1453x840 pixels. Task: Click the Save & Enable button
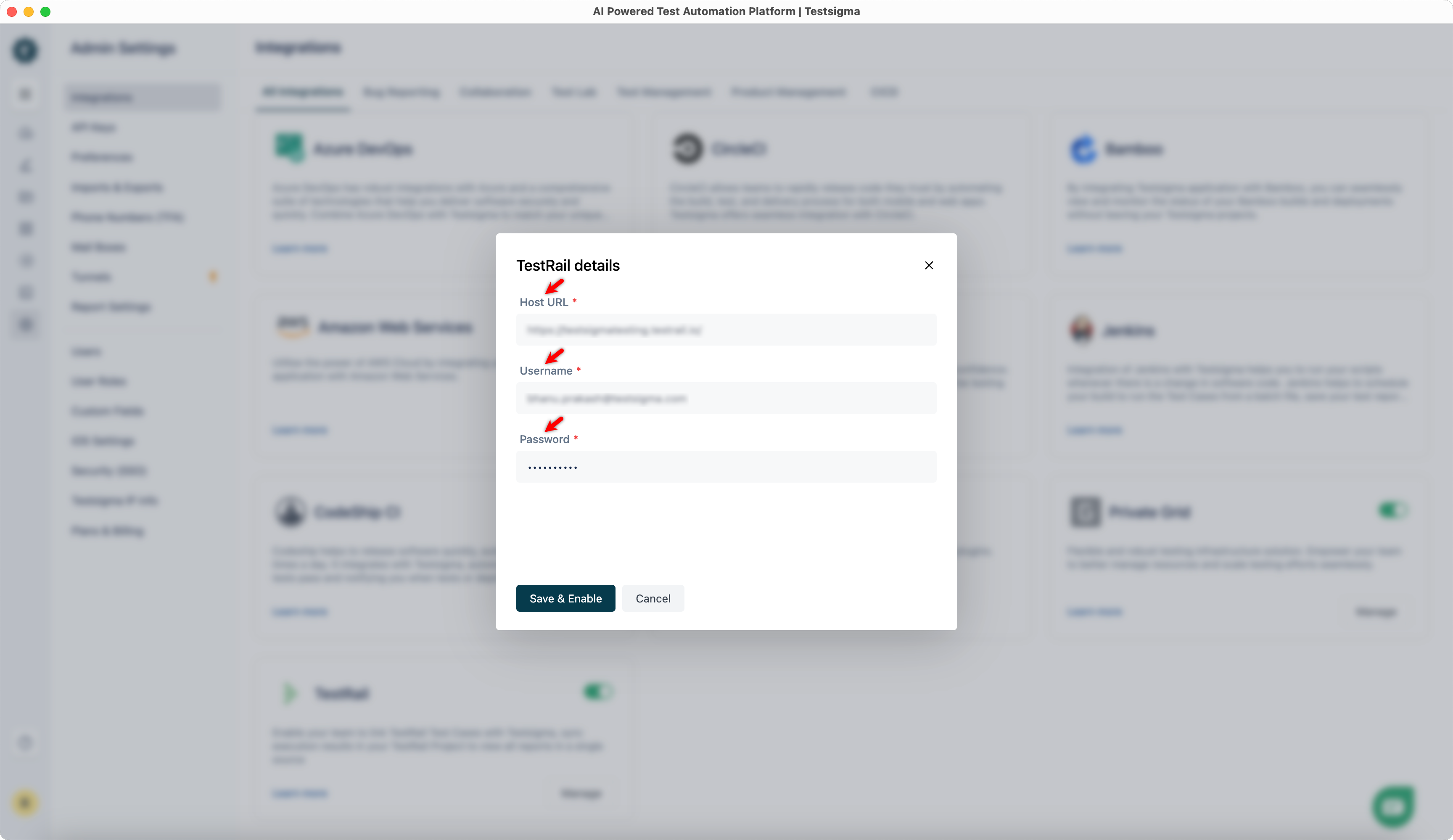(565, 598)
